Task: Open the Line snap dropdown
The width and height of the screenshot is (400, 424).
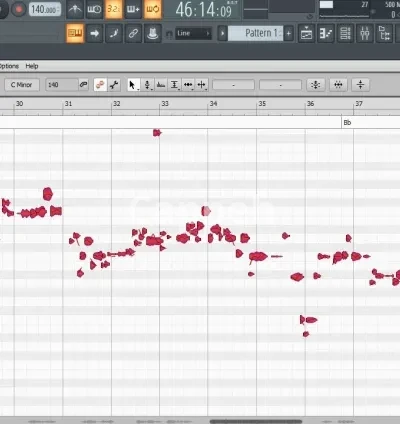Action: click(x=193, y=33)
